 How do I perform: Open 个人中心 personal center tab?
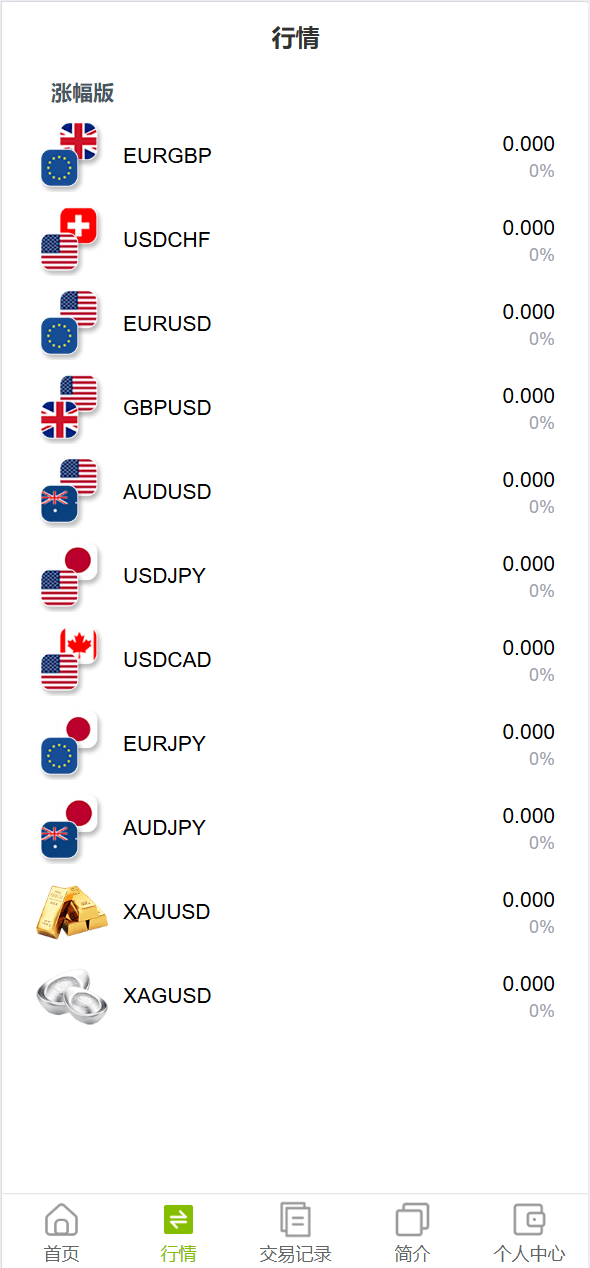click(529, 1233)
